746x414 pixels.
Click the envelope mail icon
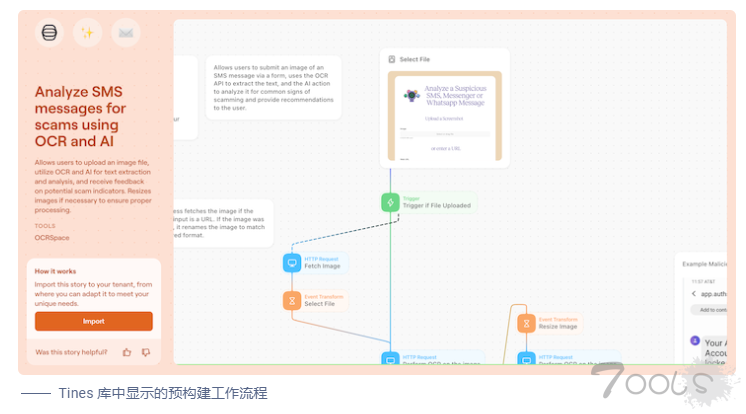click(126, 32)
